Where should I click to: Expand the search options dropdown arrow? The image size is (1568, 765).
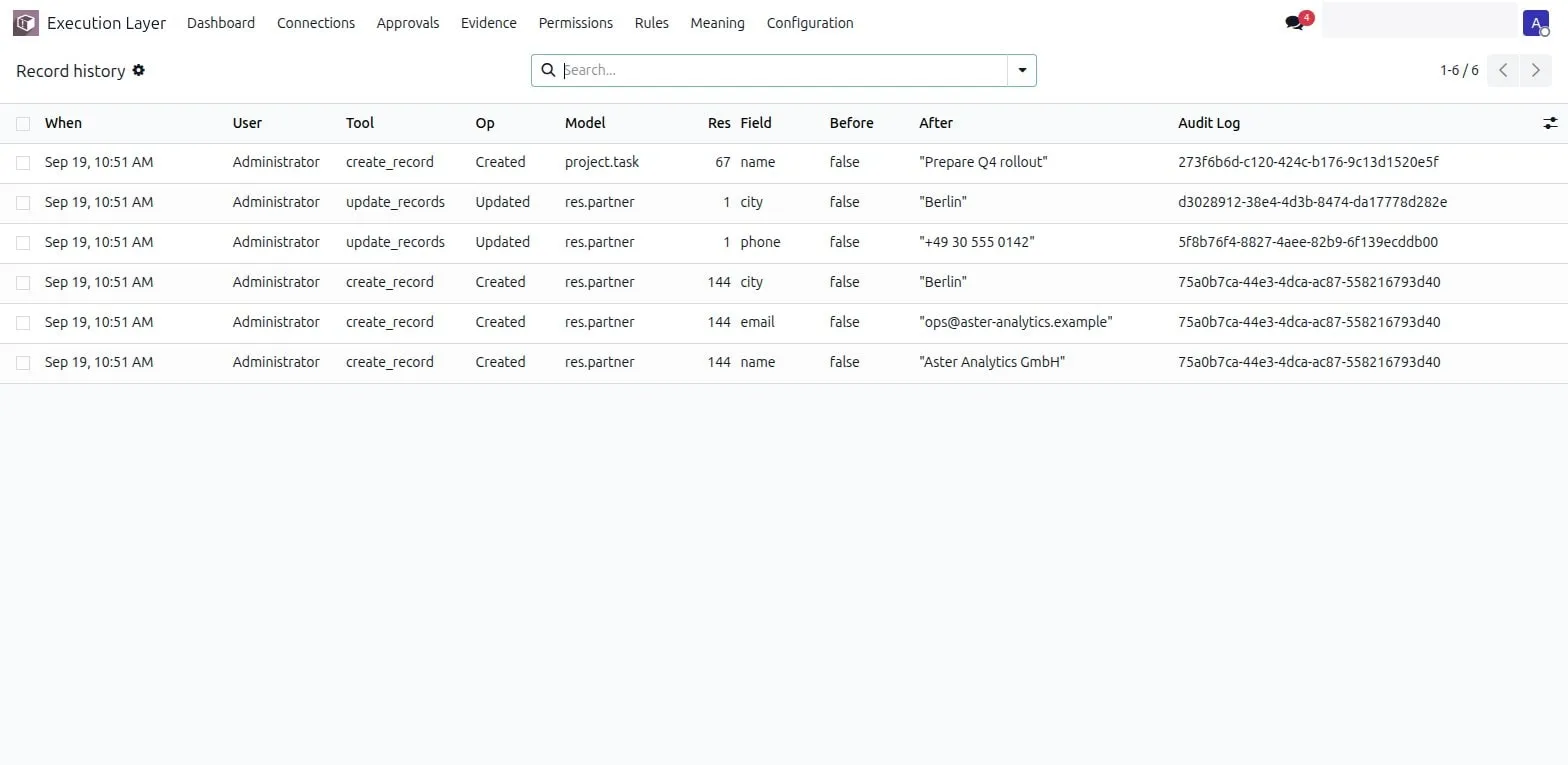click(1022, 70)
